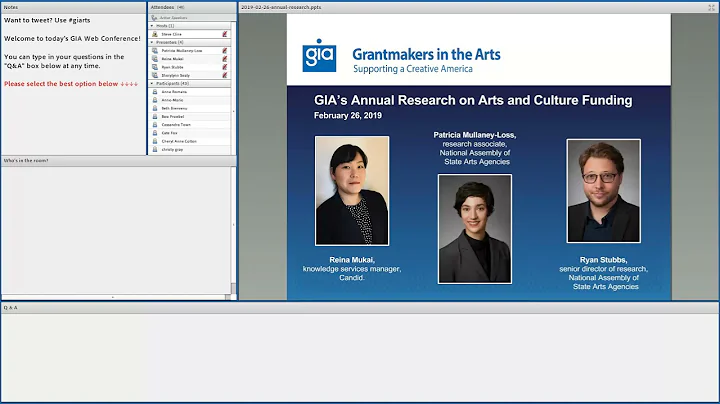This screenshot has height=404, width=720.
Task: Click the vertical scrollbar of Who's in the room pod
Action: (x=233, y=230)
